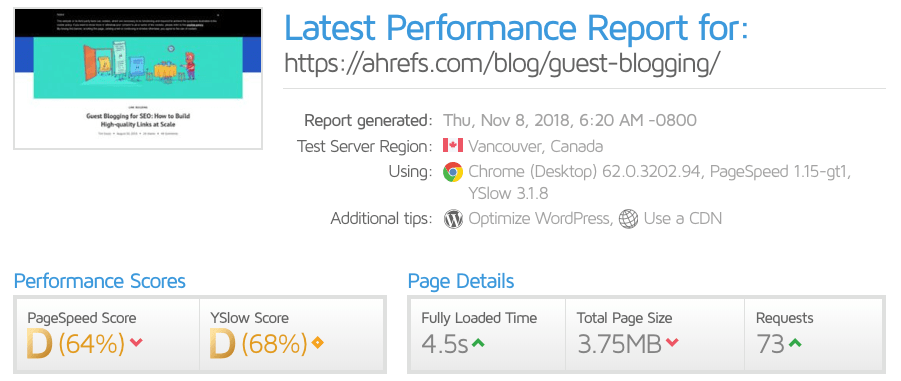901x381 pixels.
Task: Click the red down arrow beside PageSpeed 64%
Action: [136, 344]
